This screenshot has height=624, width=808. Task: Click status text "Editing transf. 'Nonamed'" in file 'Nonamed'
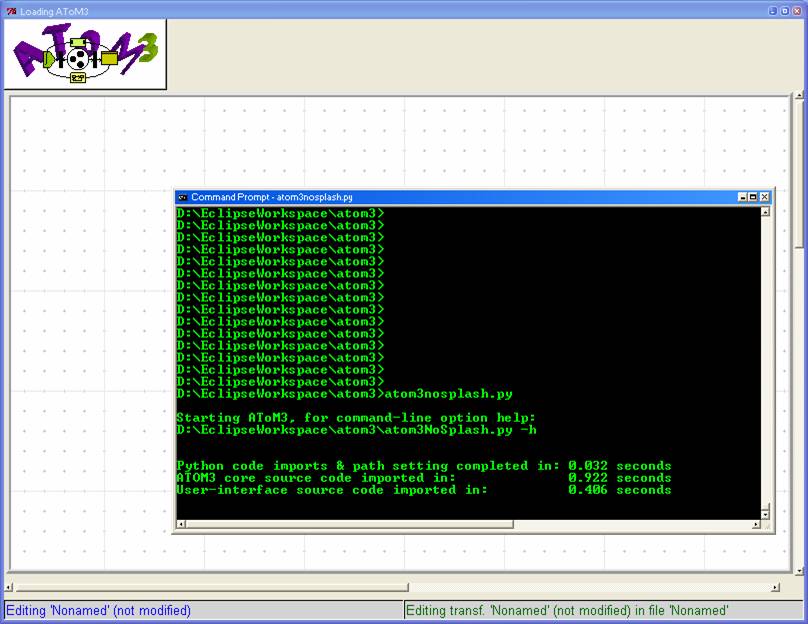point(567,611)
